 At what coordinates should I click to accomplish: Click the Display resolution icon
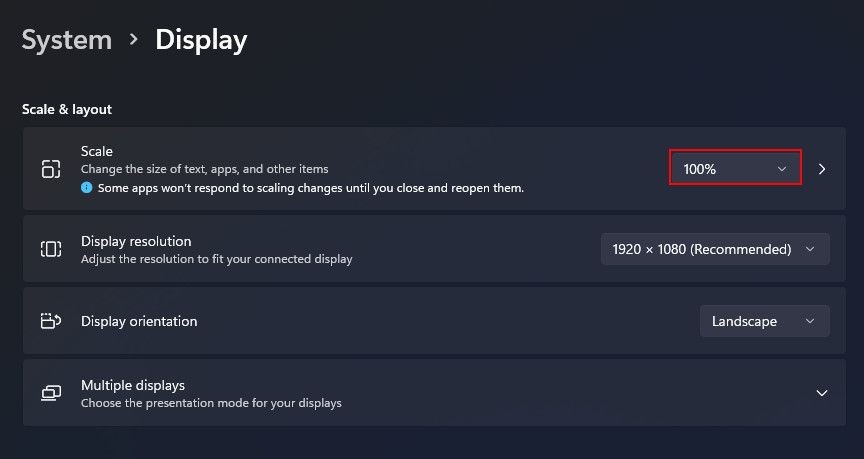51,249
